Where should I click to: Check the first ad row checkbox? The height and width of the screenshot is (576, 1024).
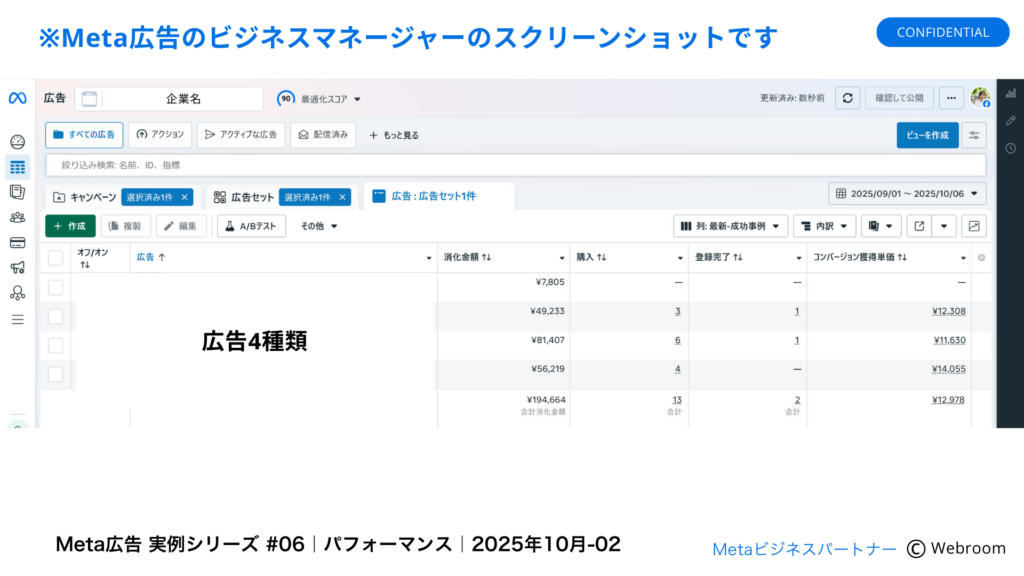click(x=55, y=285)
